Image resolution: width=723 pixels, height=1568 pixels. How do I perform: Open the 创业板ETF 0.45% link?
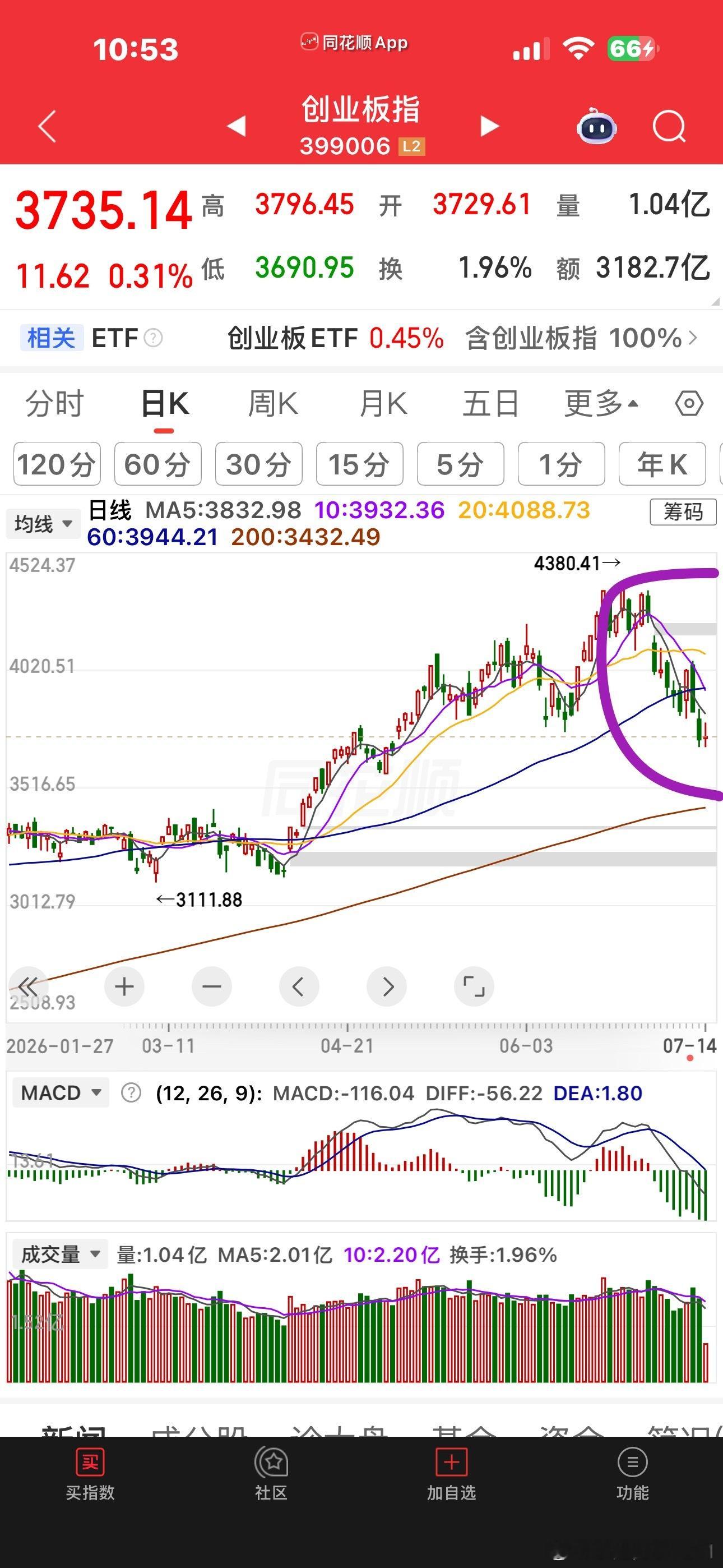point(335,338)
